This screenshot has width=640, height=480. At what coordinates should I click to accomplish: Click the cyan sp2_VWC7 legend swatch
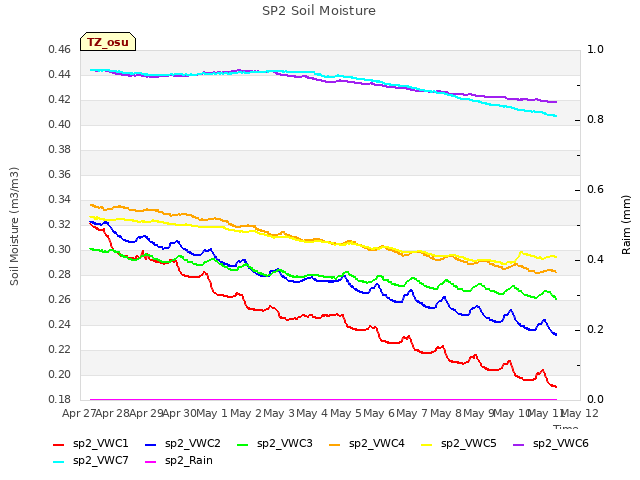(59, 462)
